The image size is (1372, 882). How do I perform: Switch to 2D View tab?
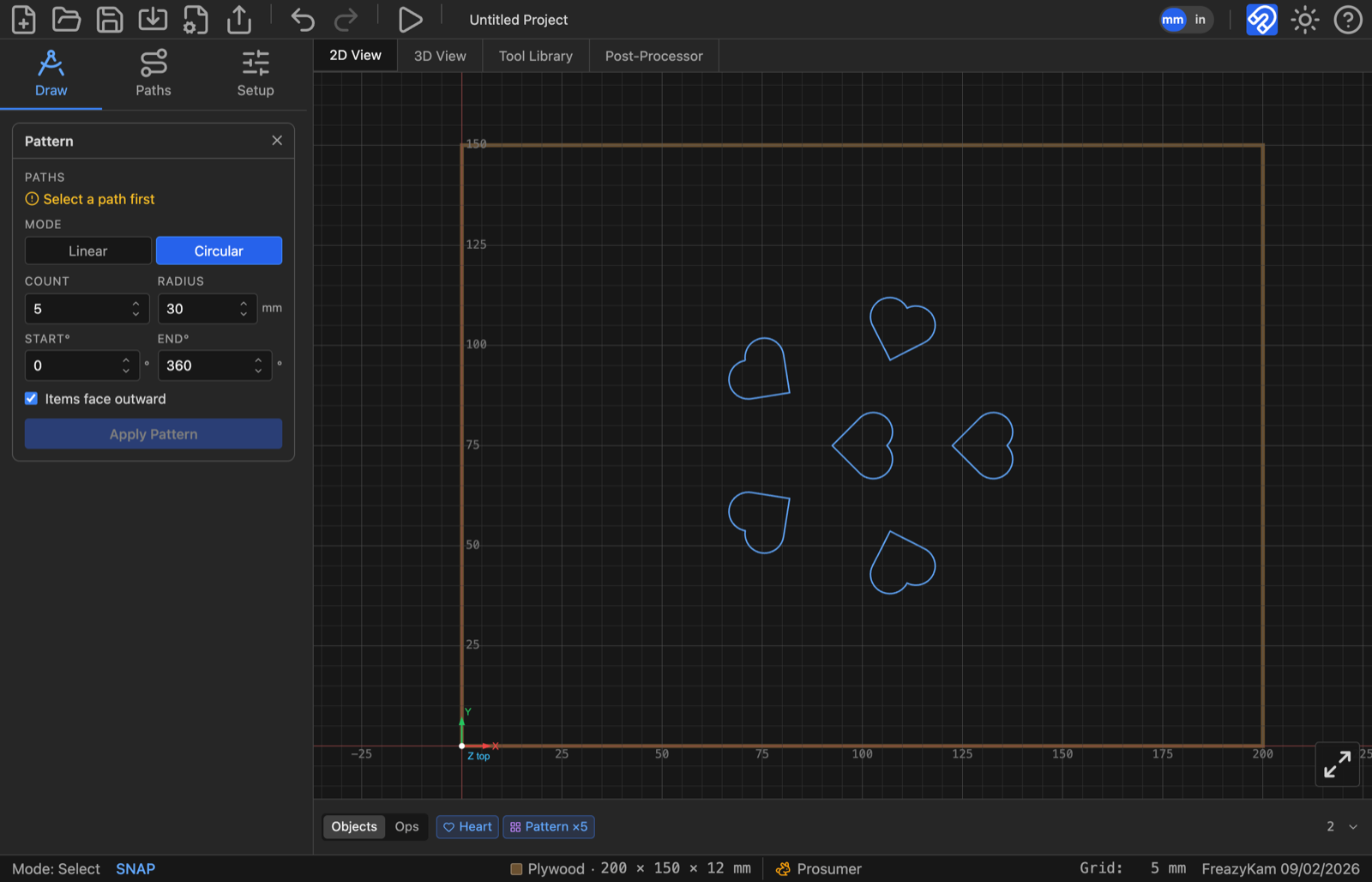click(x=355, y=55)
